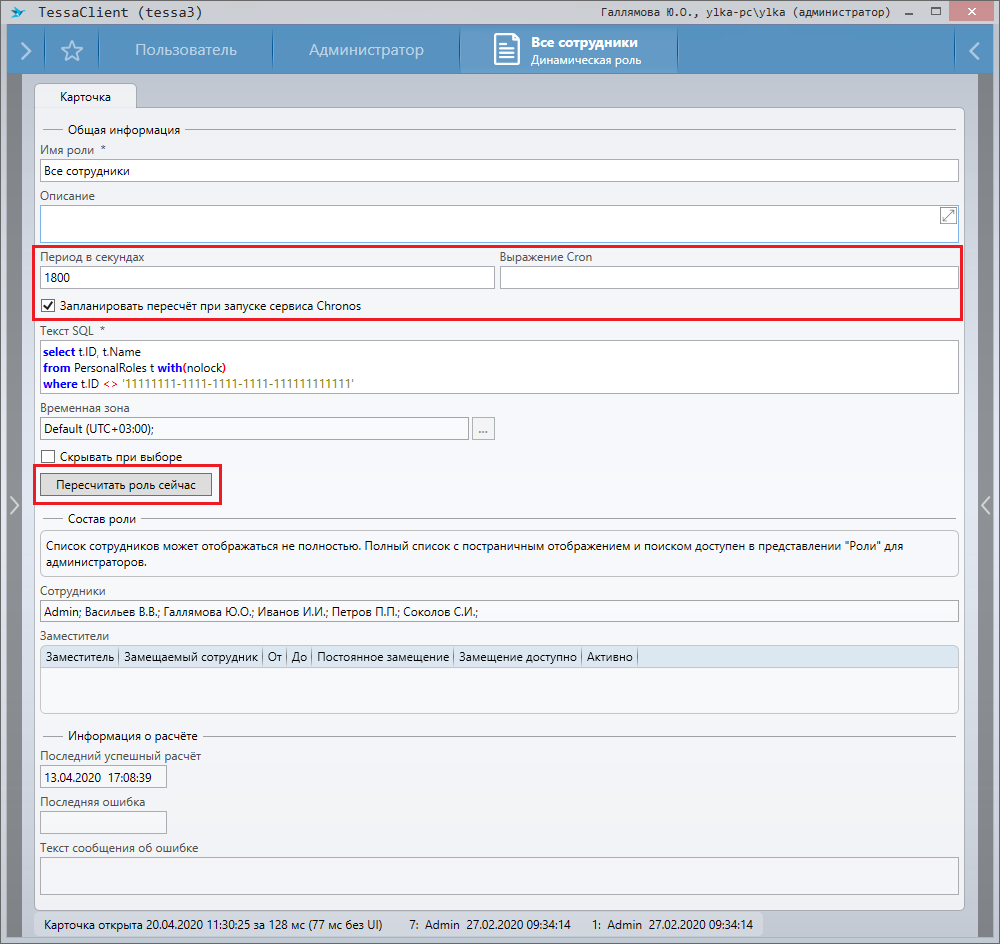Click the document icon on the Все сотрудники tab
Viewport: 1000px width, 944px height.
click(507, 51)
